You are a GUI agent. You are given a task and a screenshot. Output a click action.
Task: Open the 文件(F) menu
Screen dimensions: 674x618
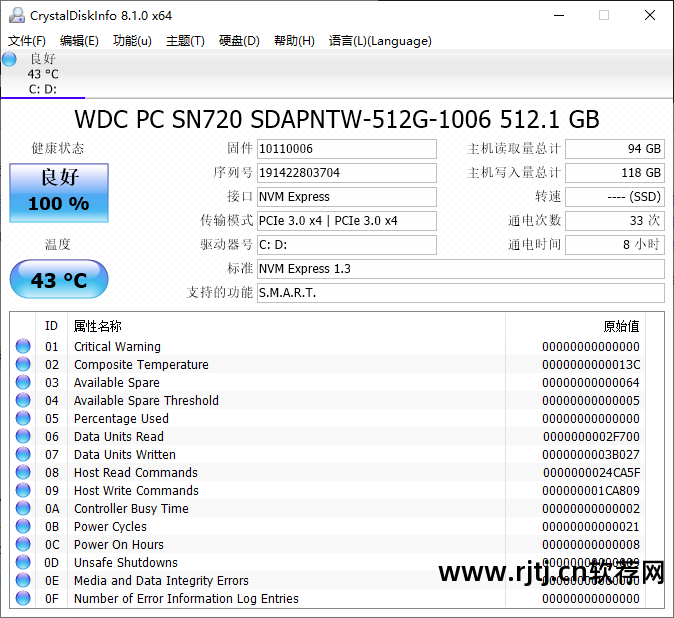27,41
